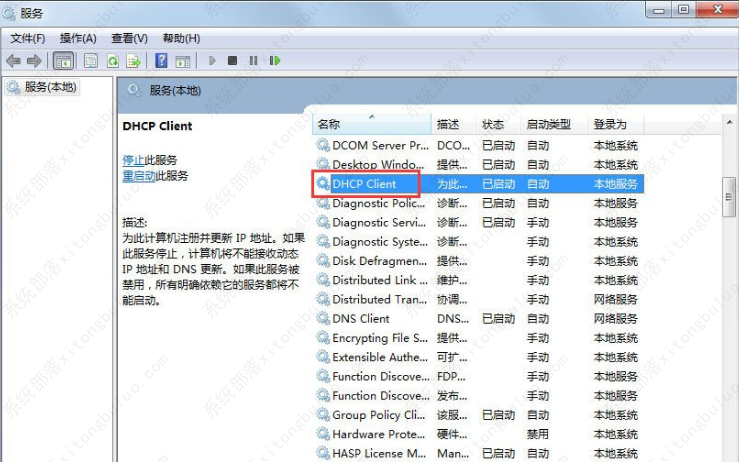This screenshot has width=739, height=462.
Task: Close the 服务 window
Action: 717,9
